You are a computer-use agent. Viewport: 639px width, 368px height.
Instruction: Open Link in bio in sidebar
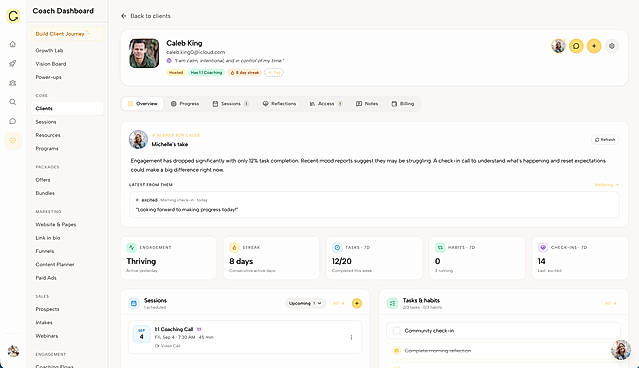(x=48, y=238)
